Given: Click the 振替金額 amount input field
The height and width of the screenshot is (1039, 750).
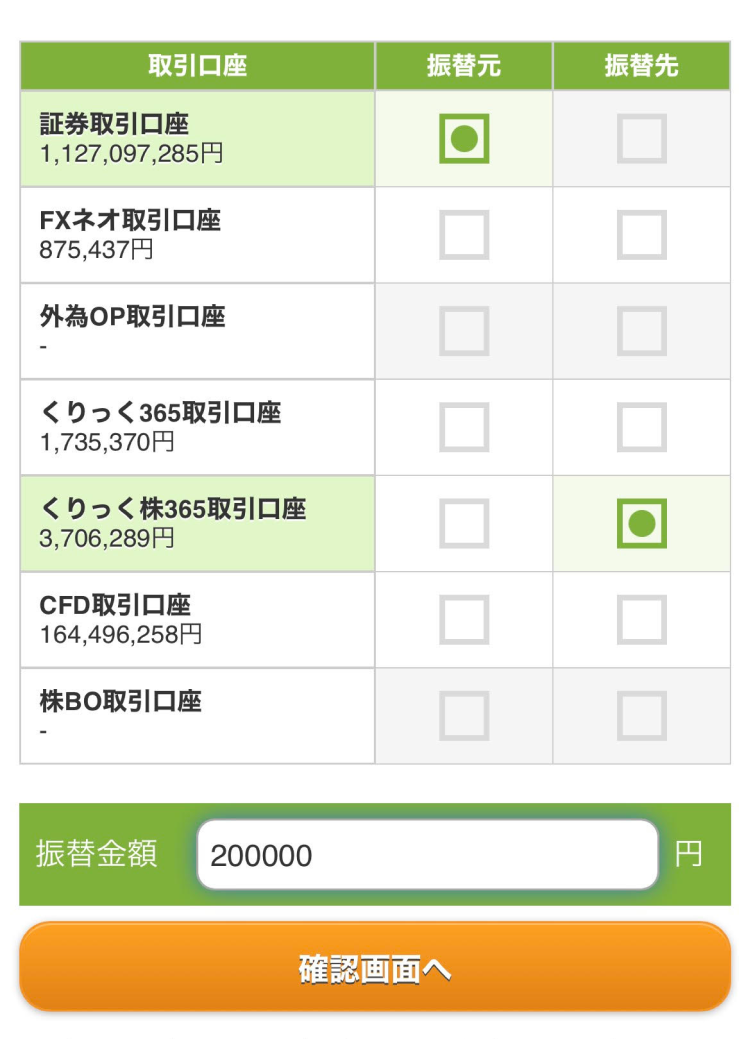Looking at the screenshot, I should point(427,855).
